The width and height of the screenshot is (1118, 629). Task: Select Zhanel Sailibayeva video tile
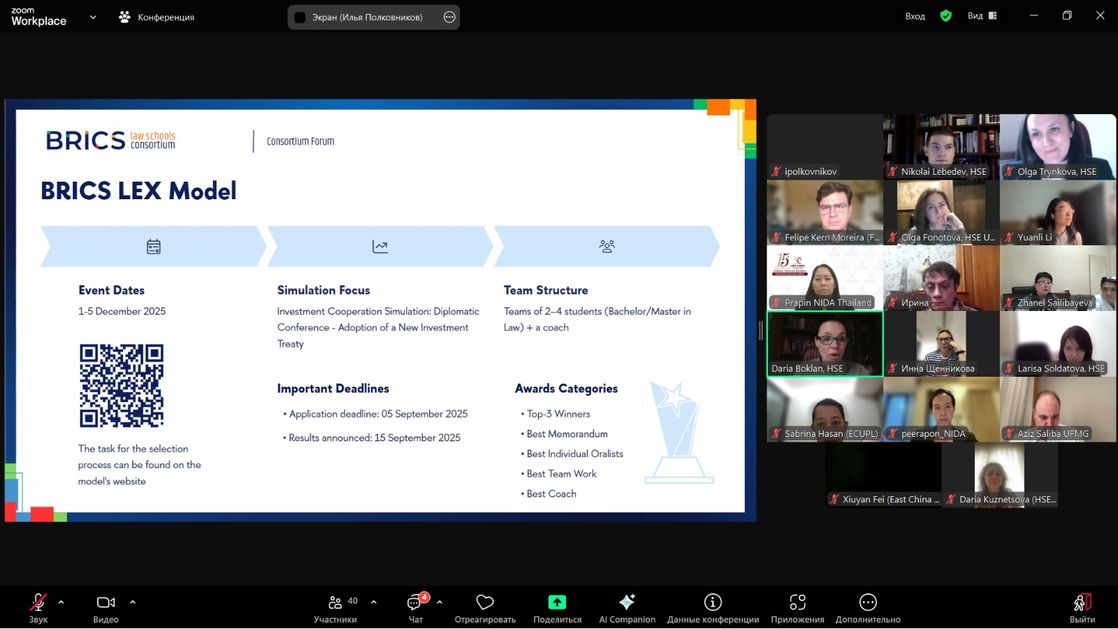(x=1058, y=277)
